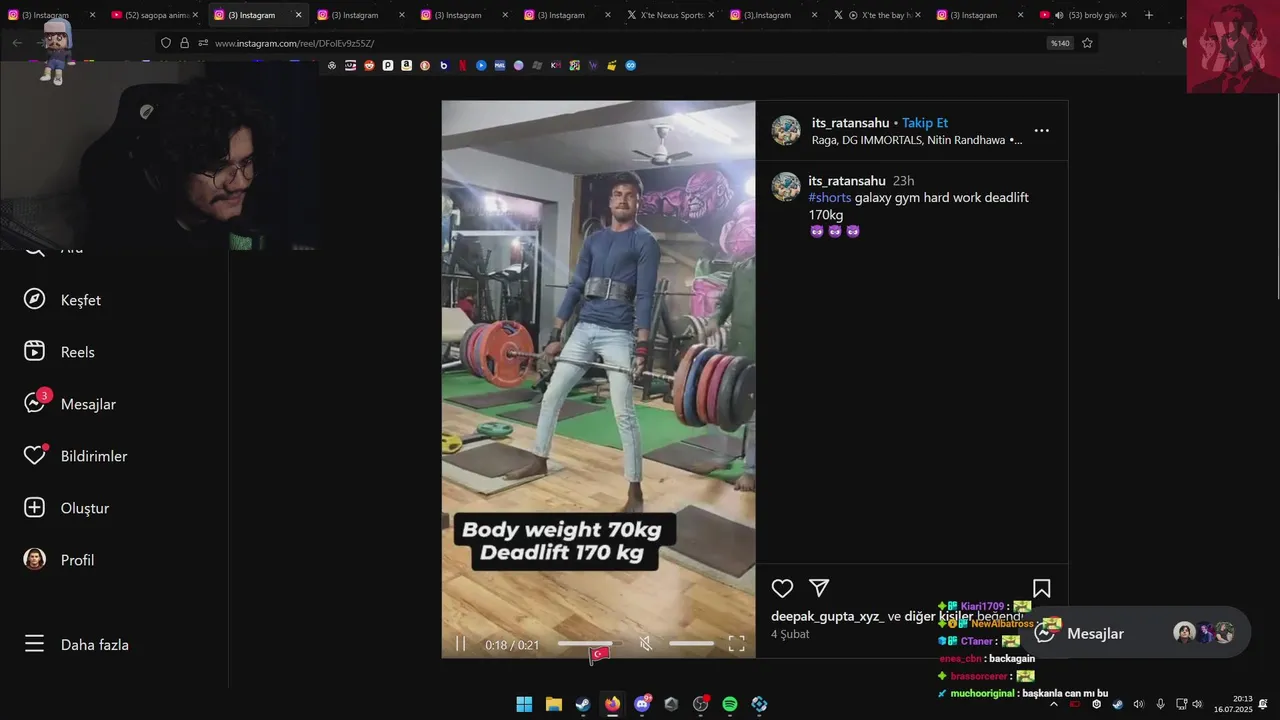Image resolution: width=1280 pixels, height=720 pixels.
Task: Expand the Daha fazla menu
Action: 76,645
